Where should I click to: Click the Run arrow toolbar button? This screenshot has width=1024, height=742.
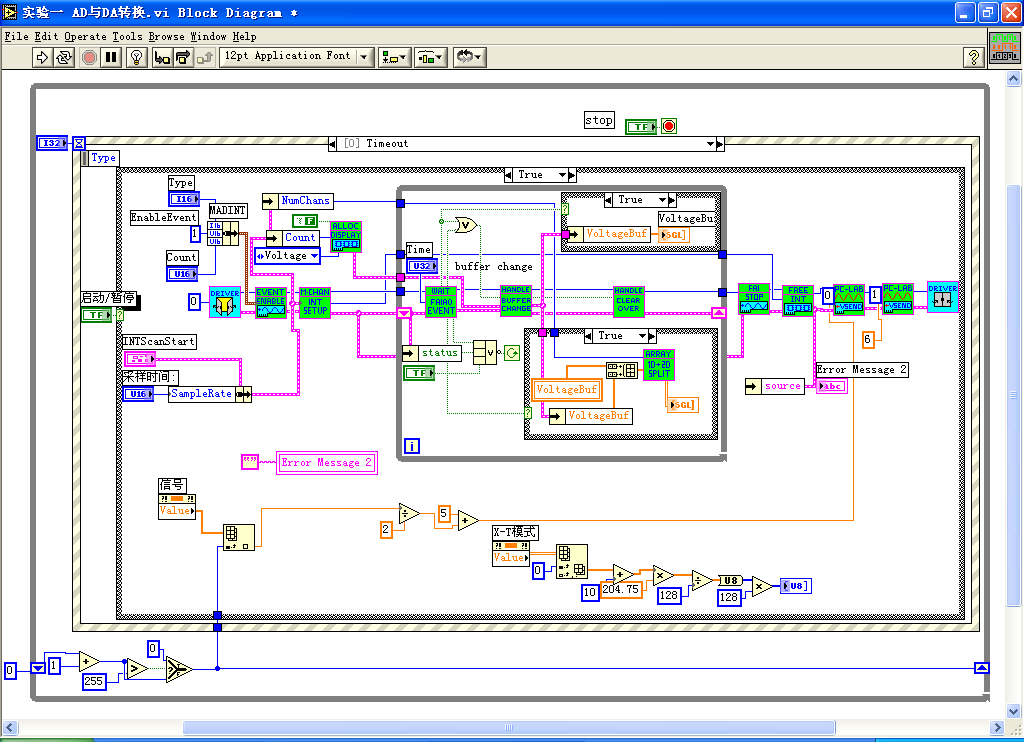42,57
